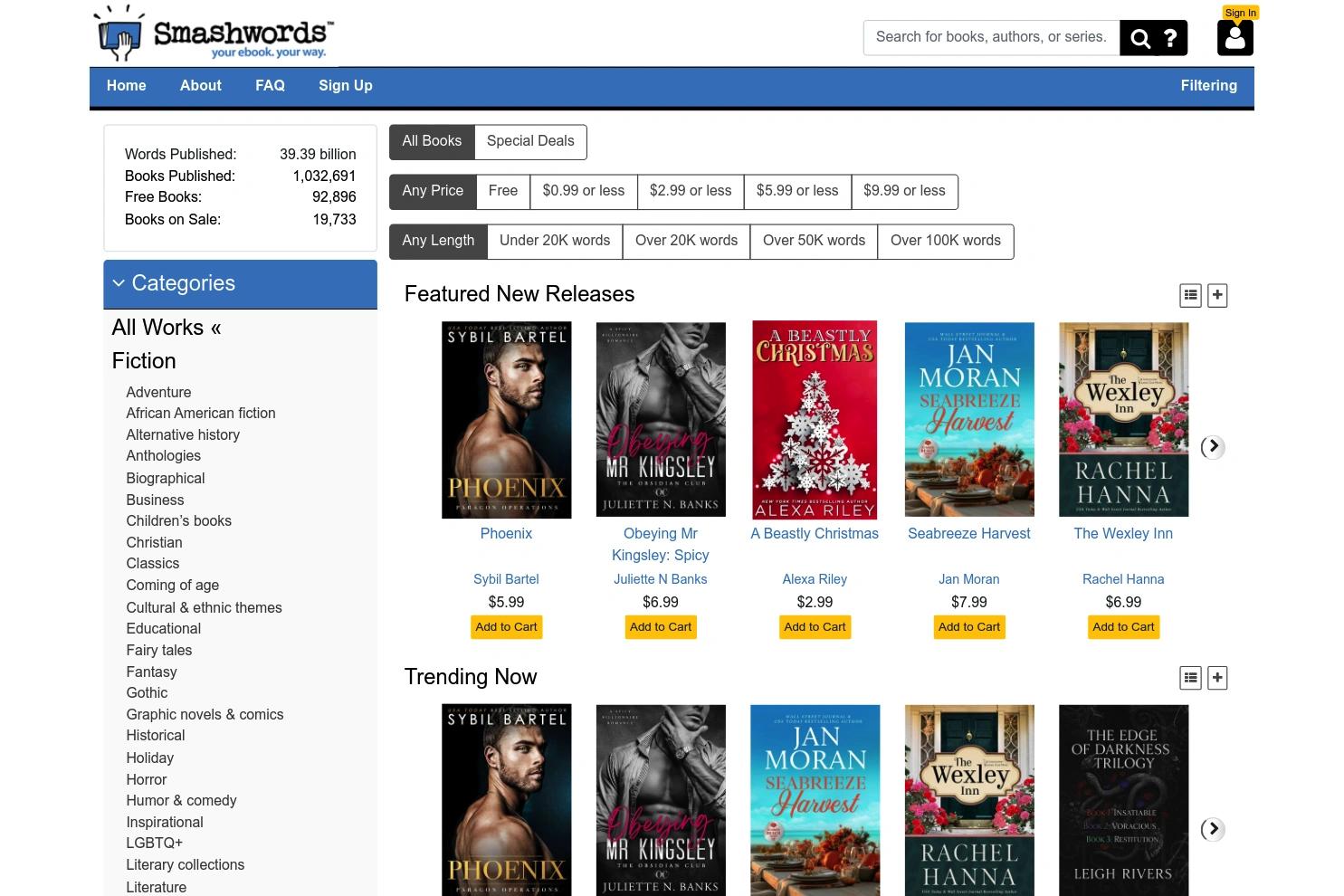Expand Trending Now with plus icon
Viewport: 1344px width, 896px height.
click(1218, 678)
